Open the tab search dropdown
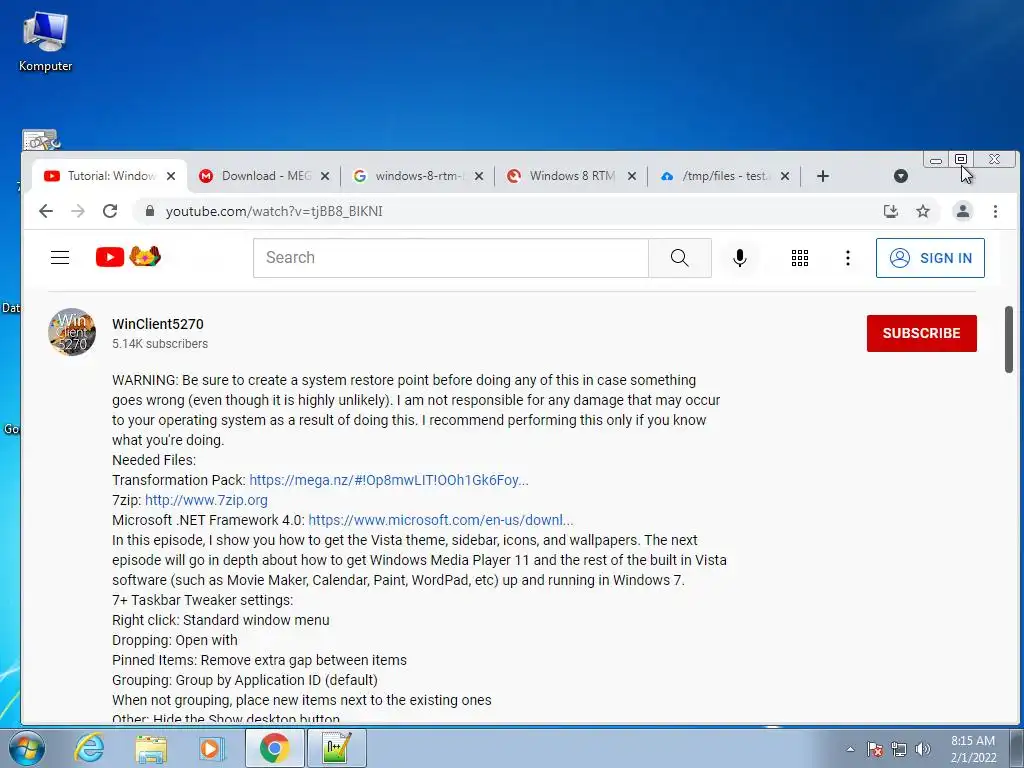 click(x=901, y=176)
